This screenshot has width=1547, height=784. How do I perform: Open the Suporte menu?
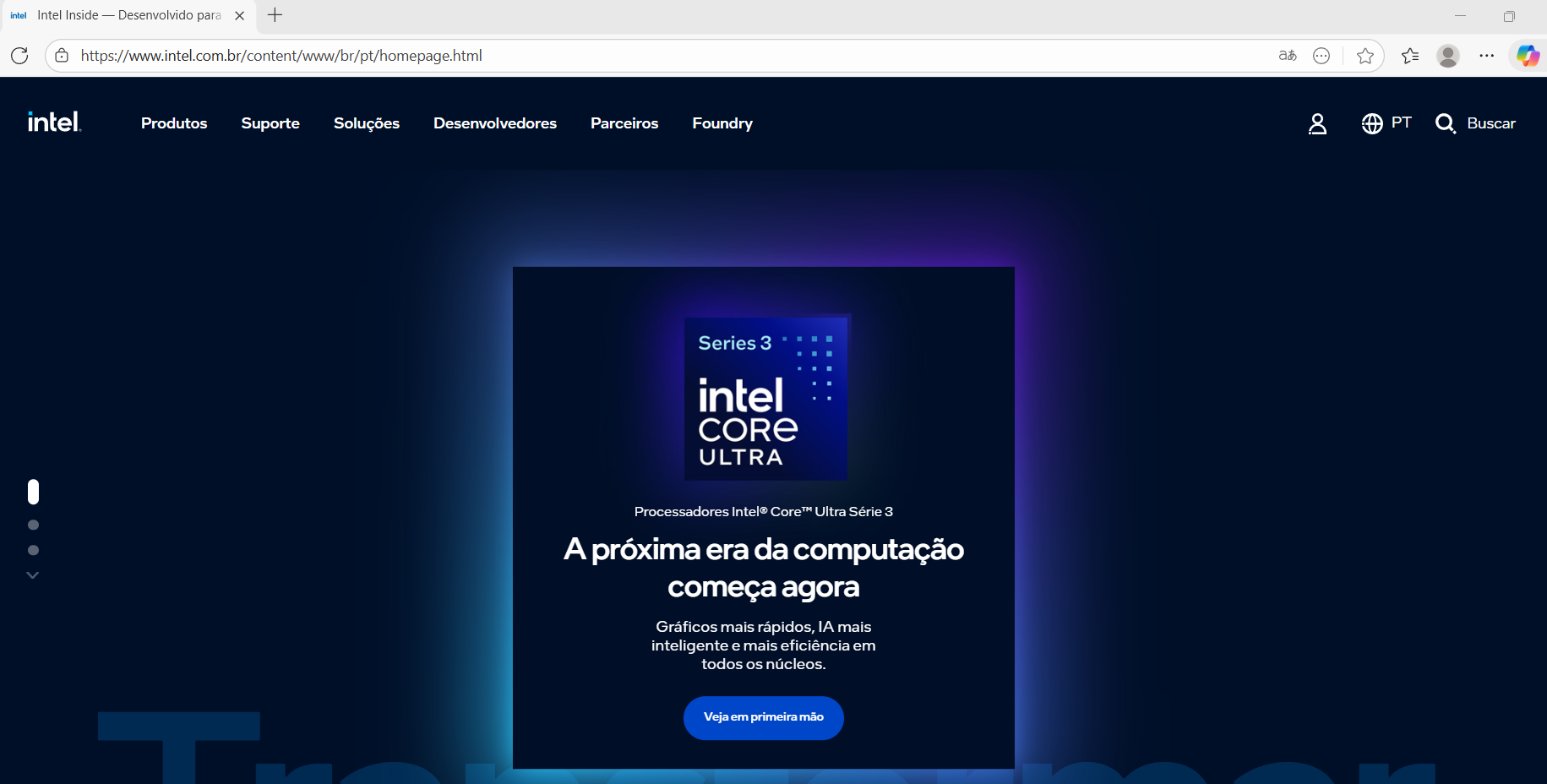coord(270,123)
